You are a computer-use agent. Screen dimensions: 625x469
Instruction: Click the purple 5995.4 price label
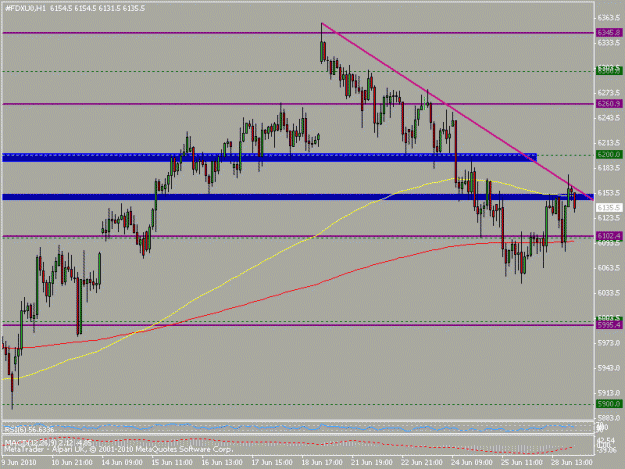pos(609,325)
